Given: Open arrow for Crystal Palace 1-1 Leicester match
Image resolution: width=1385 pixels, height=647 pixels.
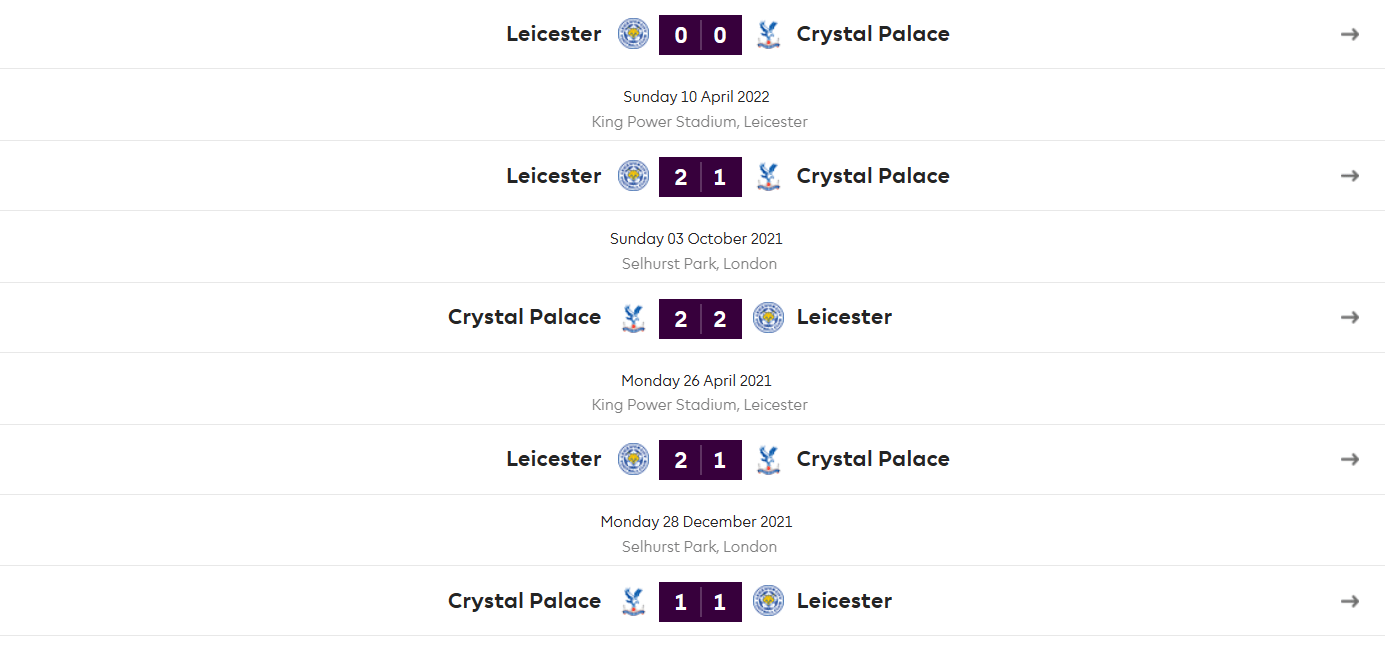Looking at the screenshot, I should pos(1350,601).
